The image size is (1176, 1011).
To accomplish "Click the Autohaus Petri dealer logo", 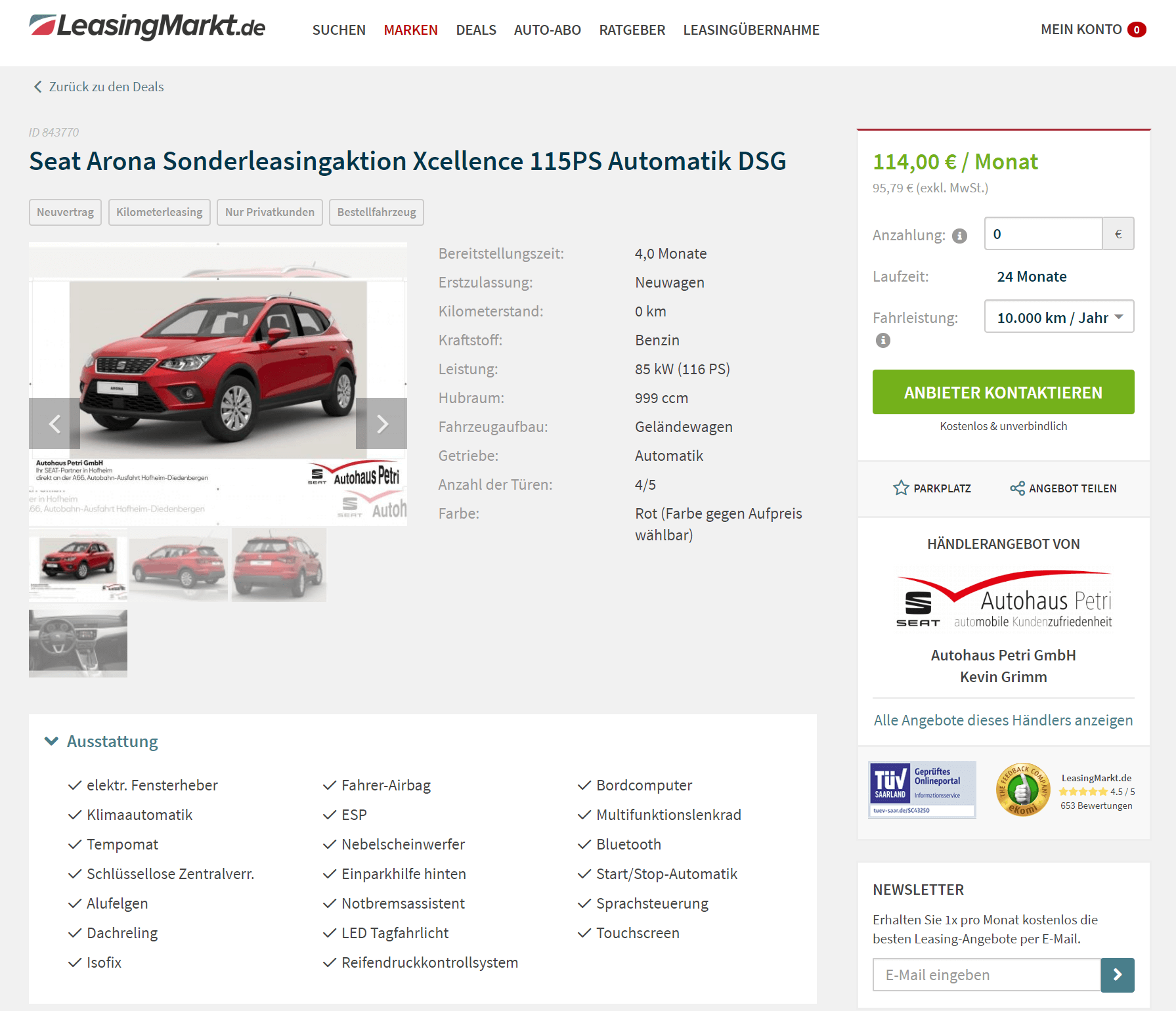I will tap(1003, 599).
